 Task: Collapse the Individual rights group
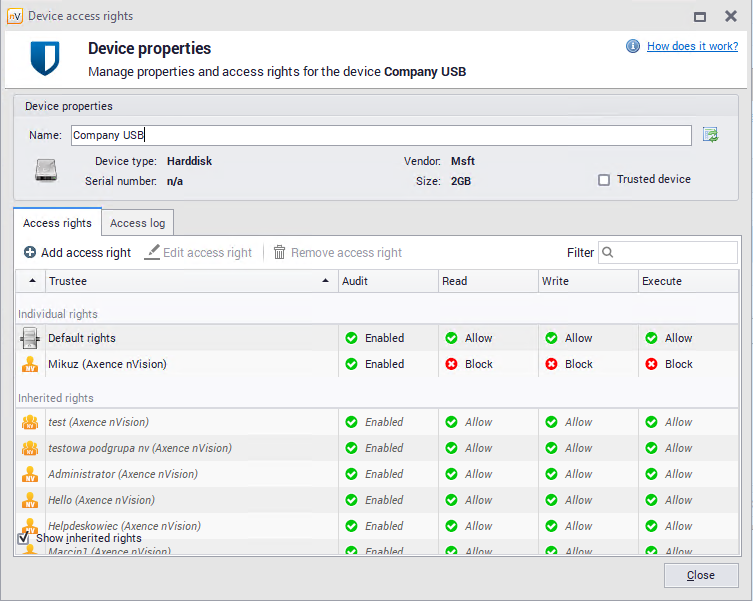[x=58, y=314]
